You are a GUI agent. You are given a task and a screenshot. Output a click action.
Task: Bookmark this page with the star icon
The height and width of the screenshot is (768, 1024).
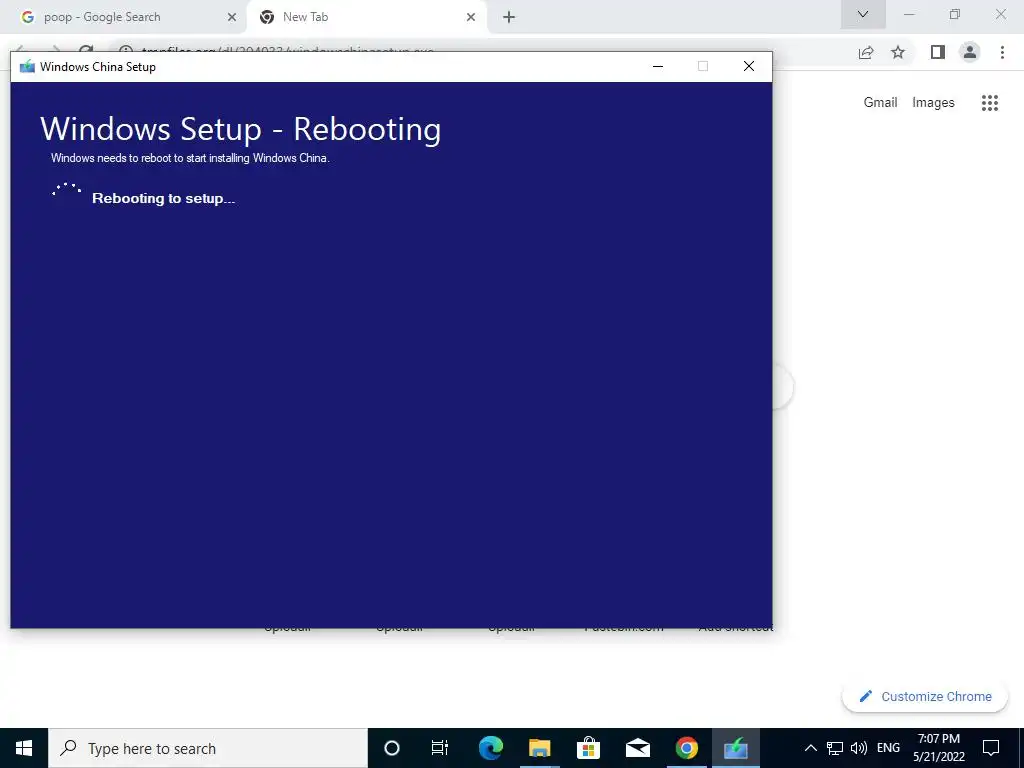(x=898, y=52)
